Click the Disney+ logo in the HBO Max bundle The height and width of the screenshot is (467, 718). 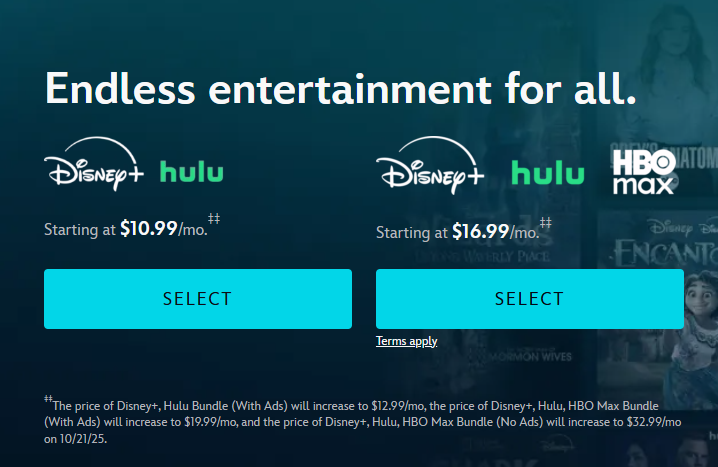point(428,167)
